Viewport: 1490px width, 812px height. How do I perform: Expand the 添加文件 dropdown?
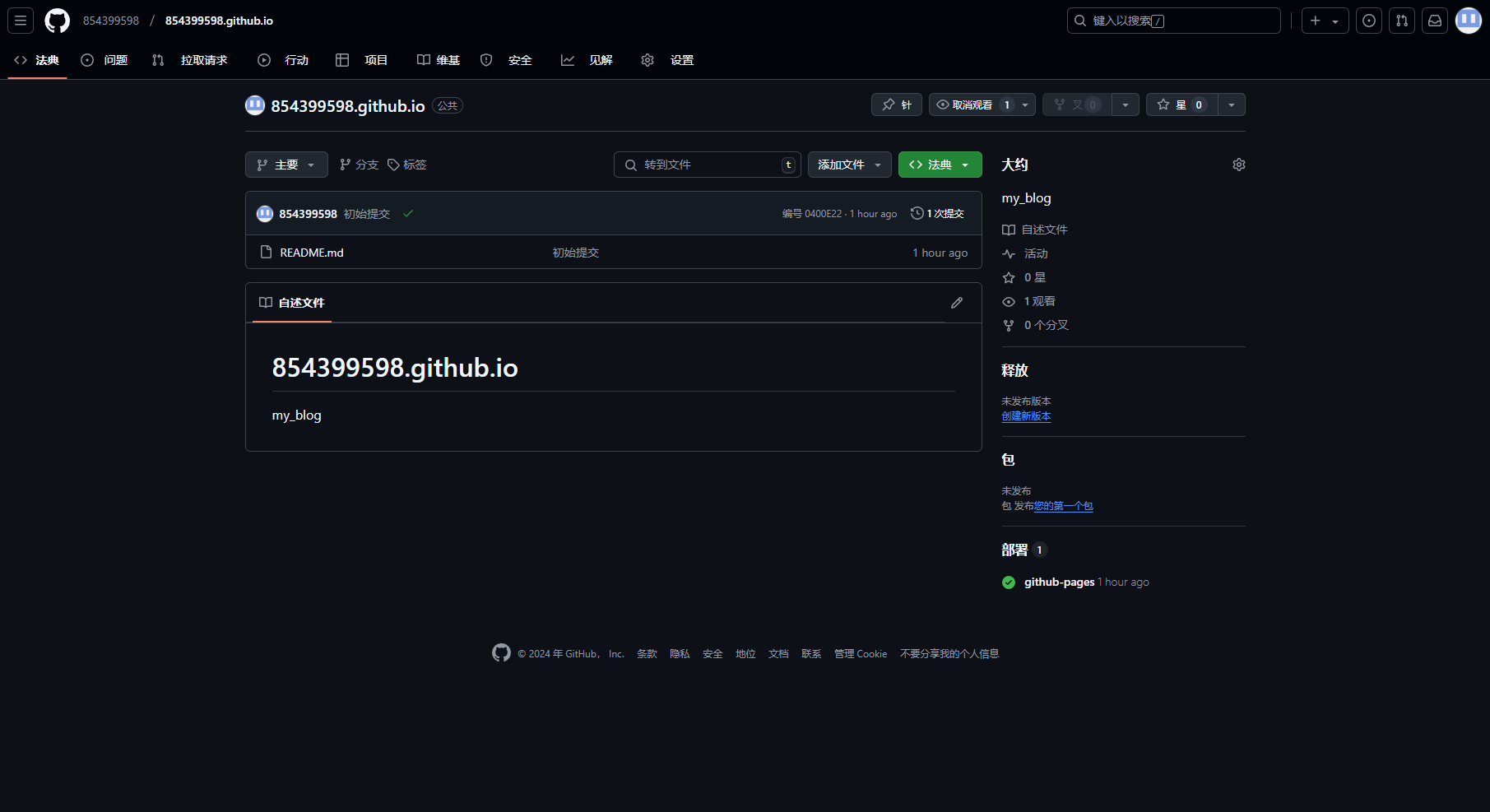click(849, 165)
